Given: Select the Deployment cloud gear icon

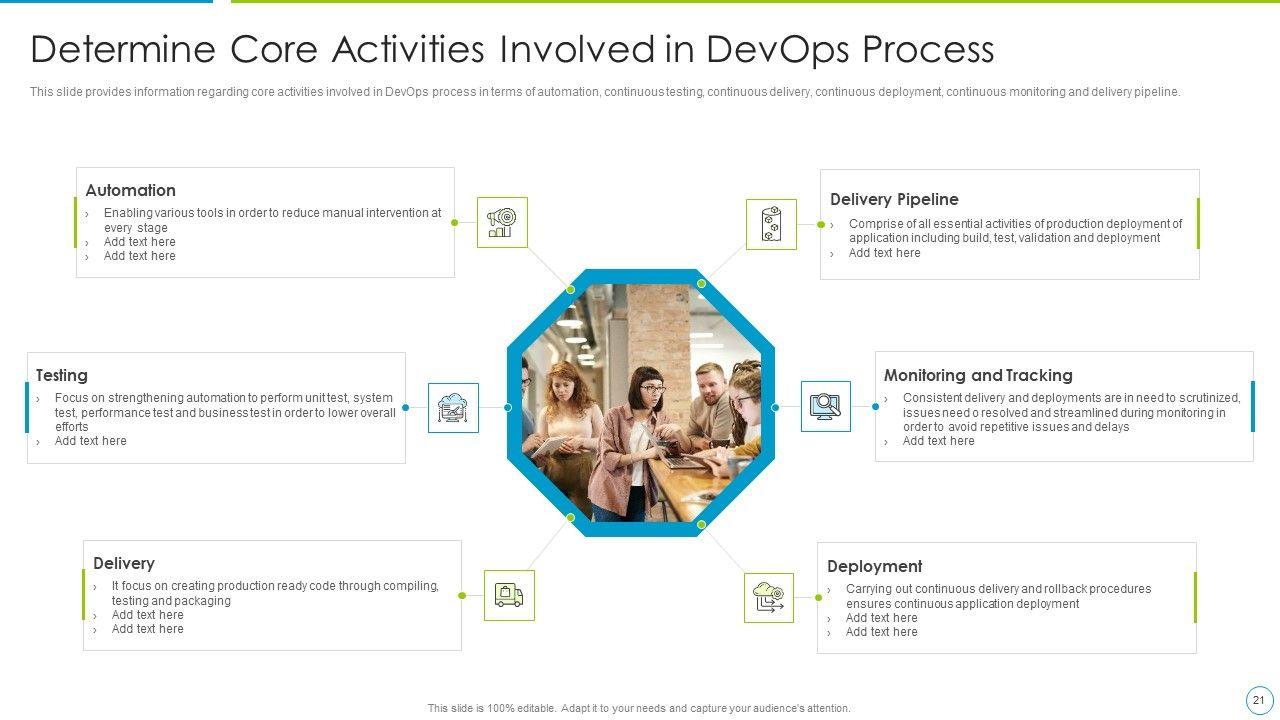Looking at the screenshot, I should (x=769, y=597).
